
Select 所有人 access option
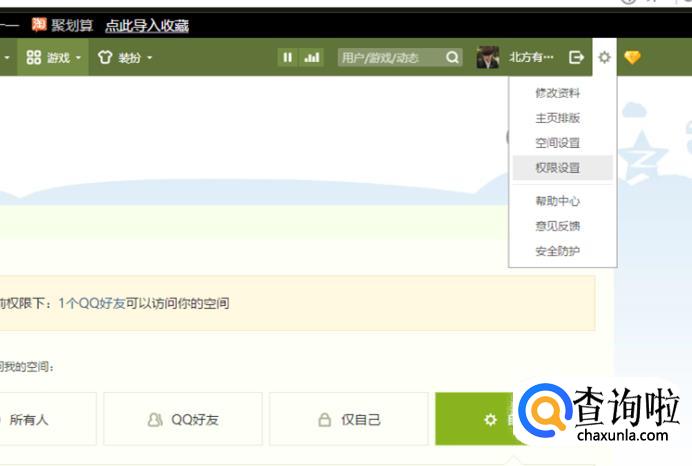pyautogui.click(x=40, y=420)
